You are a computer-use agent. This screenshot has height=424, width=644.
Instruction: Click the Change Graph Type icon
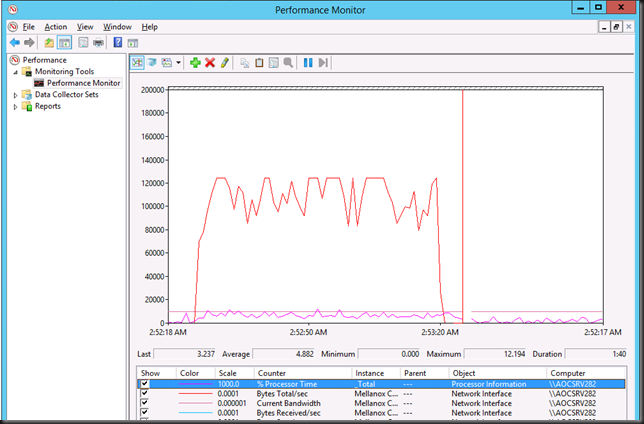[x=167, y=62]
